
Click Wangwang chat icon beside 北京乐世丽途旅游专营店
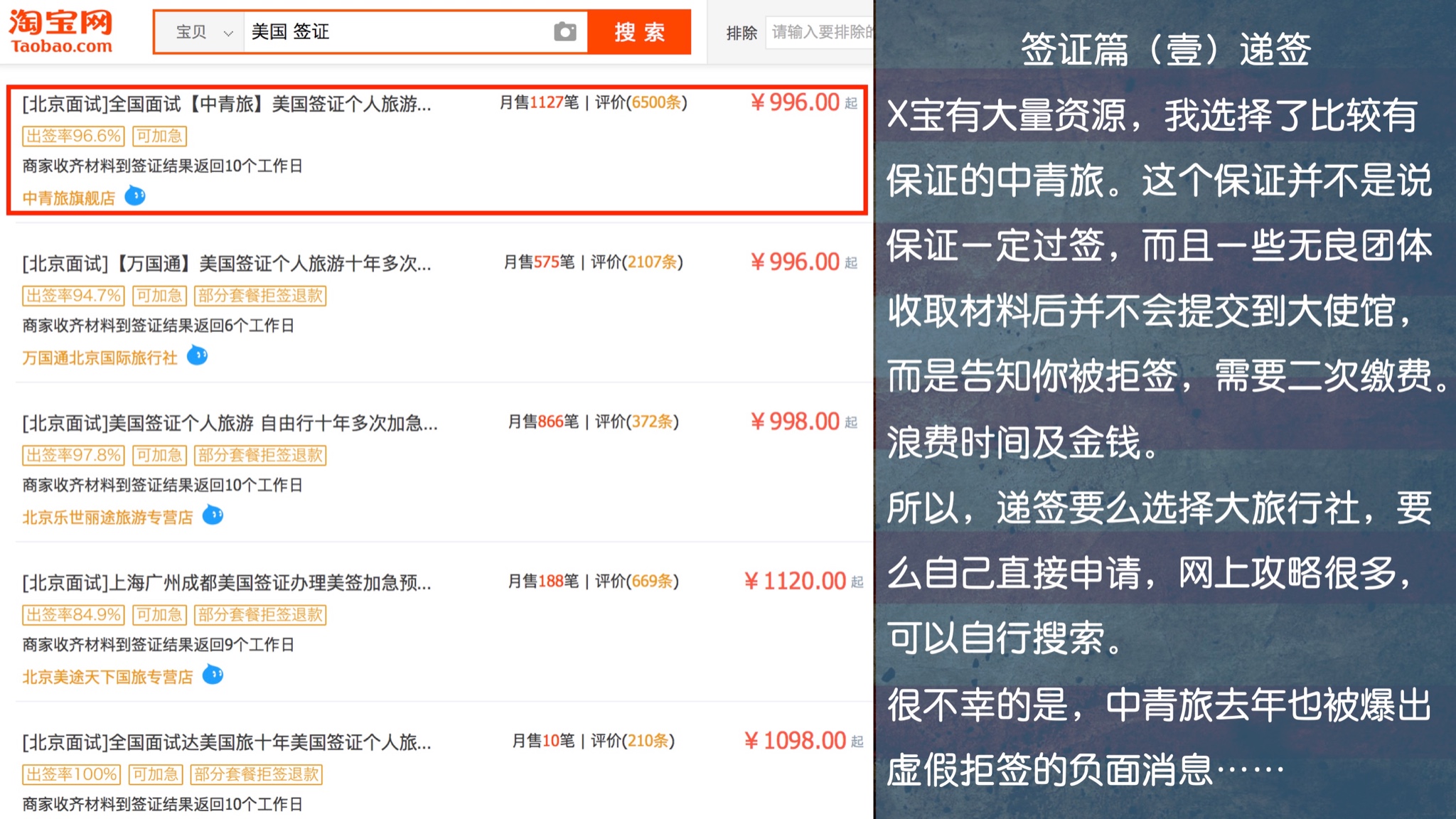[213, 515]
